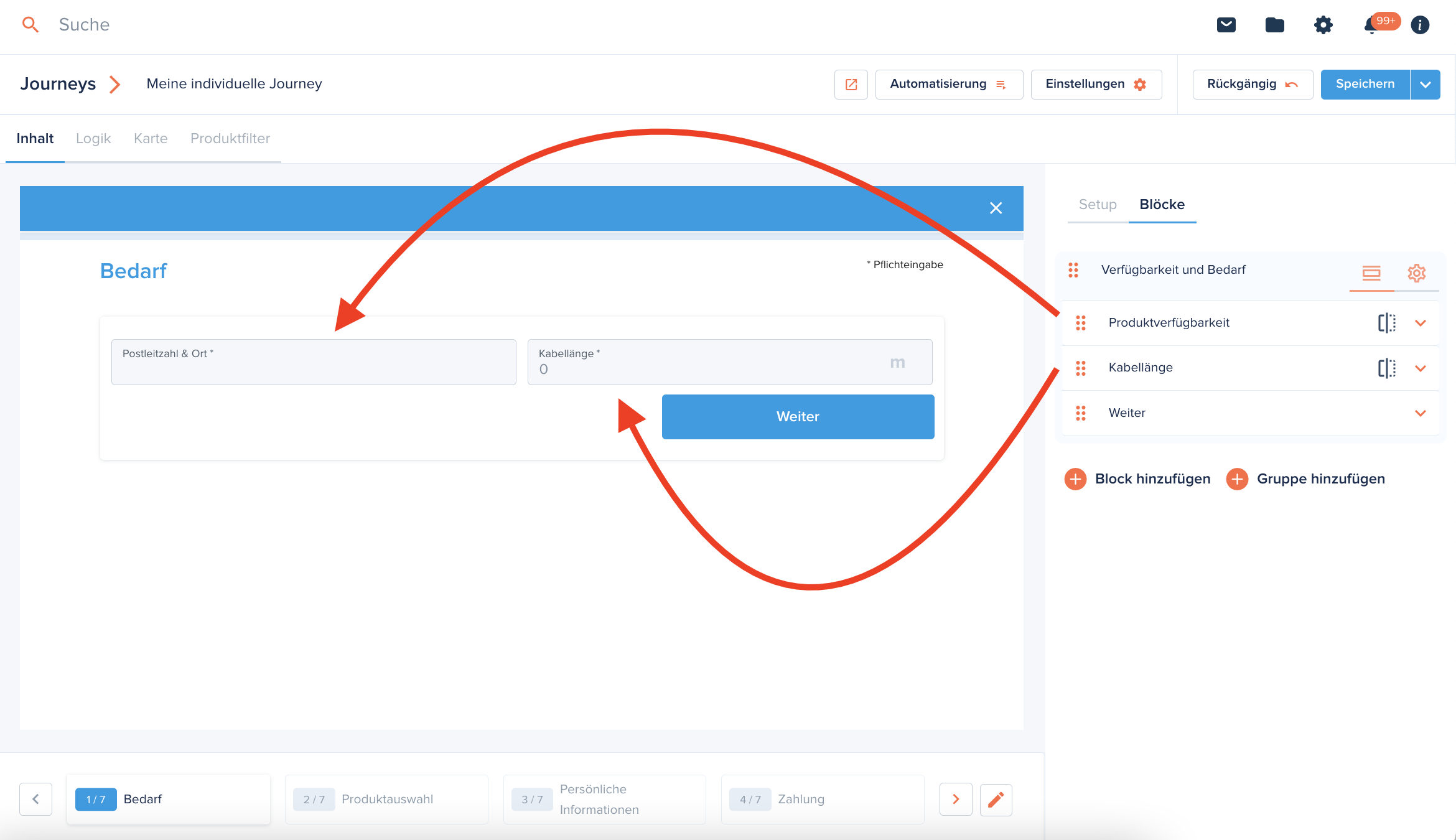The image size is (1456, 840).
Task: Expand the Weiter block
Action: pos(1421,413)
